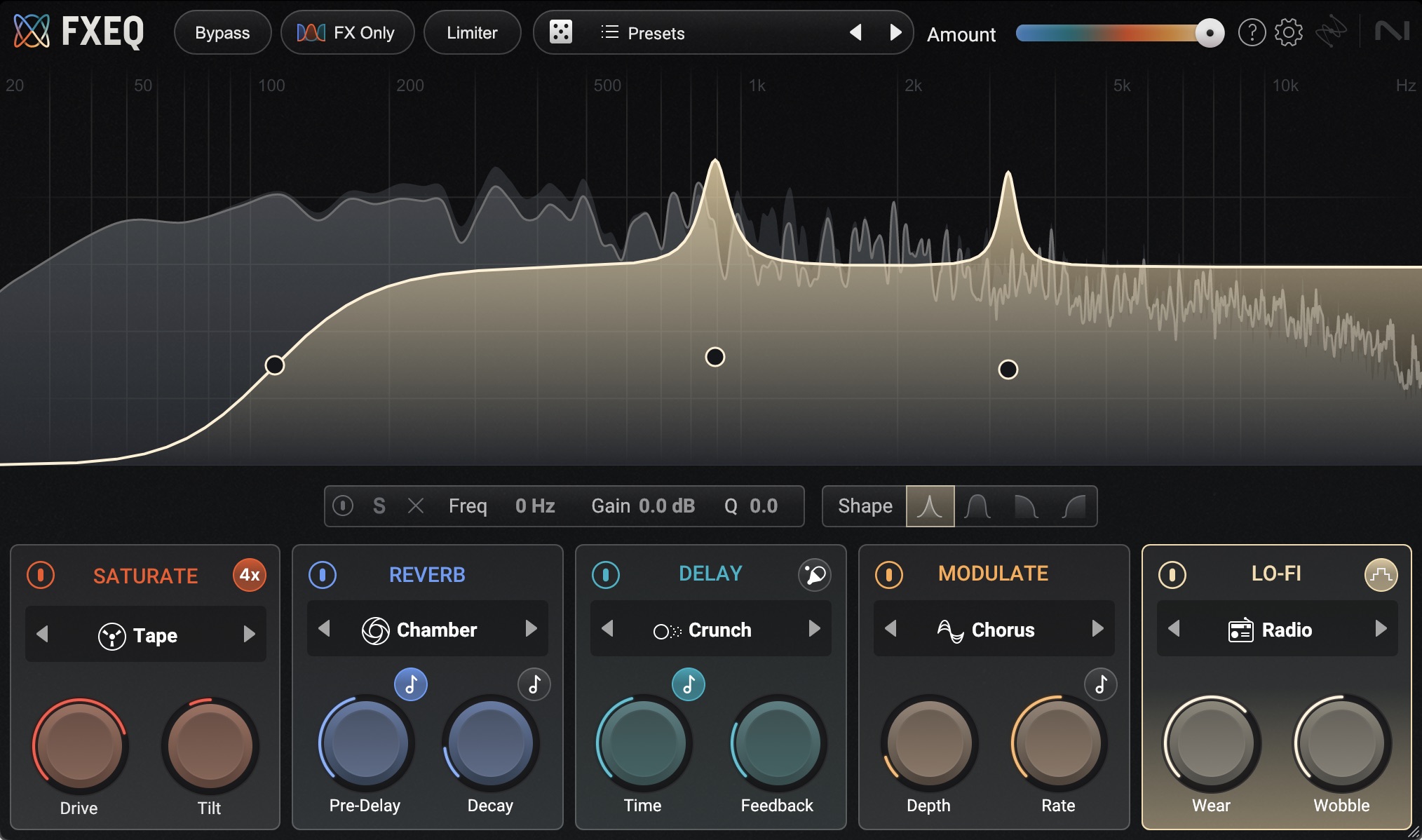Click the Modulate Depth knob
1422x840 pixels.
[x=929, y=743]
